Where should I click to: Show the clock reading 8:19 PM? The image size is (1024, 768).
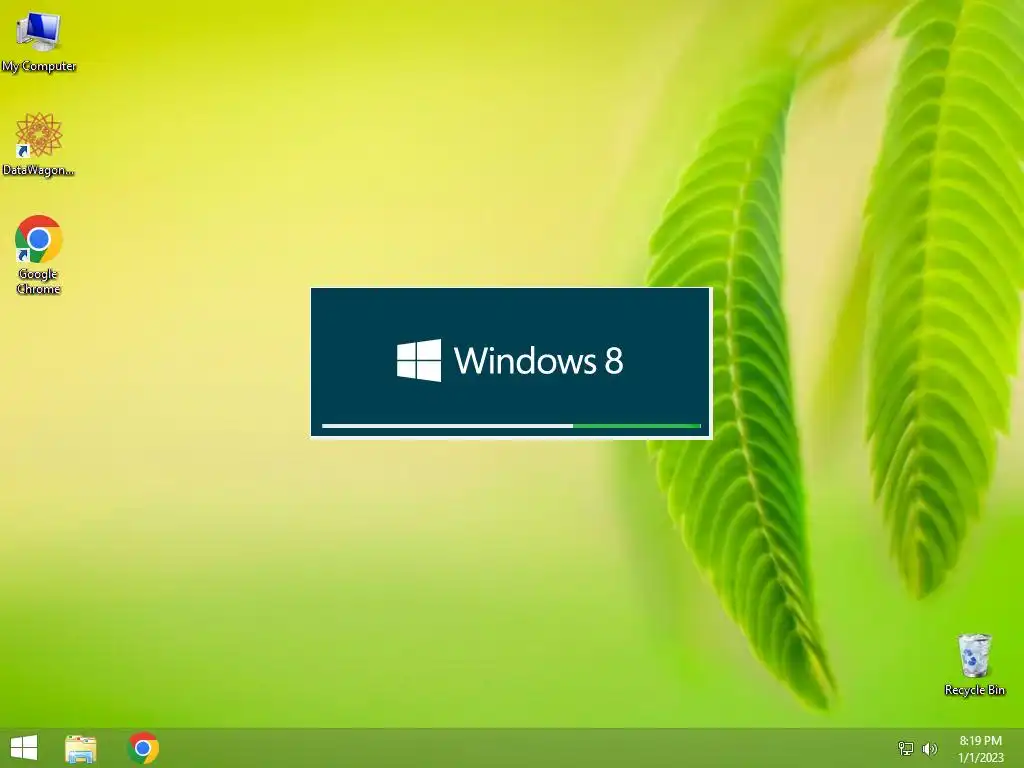(x=980, y=741)
